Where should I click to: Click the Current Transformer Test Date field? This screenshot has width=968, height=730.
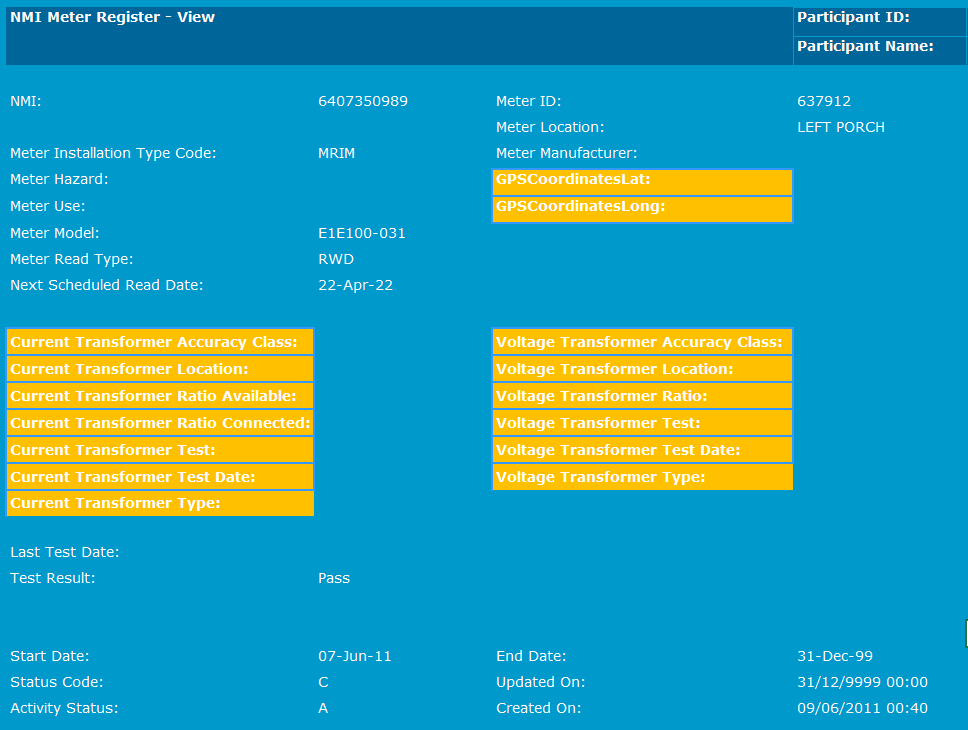click(x=160, y=477)
